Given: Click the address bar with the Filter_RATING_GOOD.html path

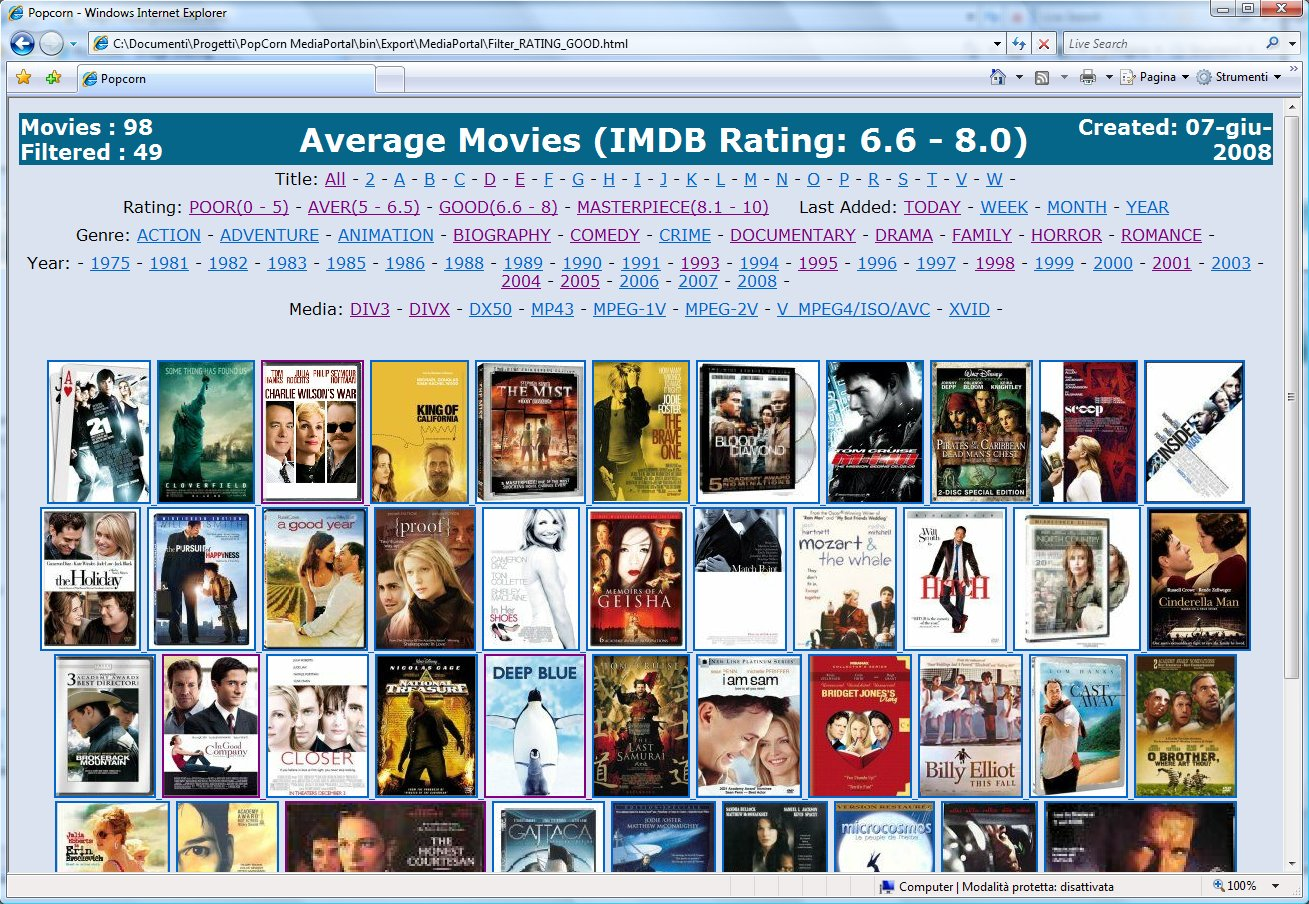Looking at the screenshot, I should click(x=540, y=44).
